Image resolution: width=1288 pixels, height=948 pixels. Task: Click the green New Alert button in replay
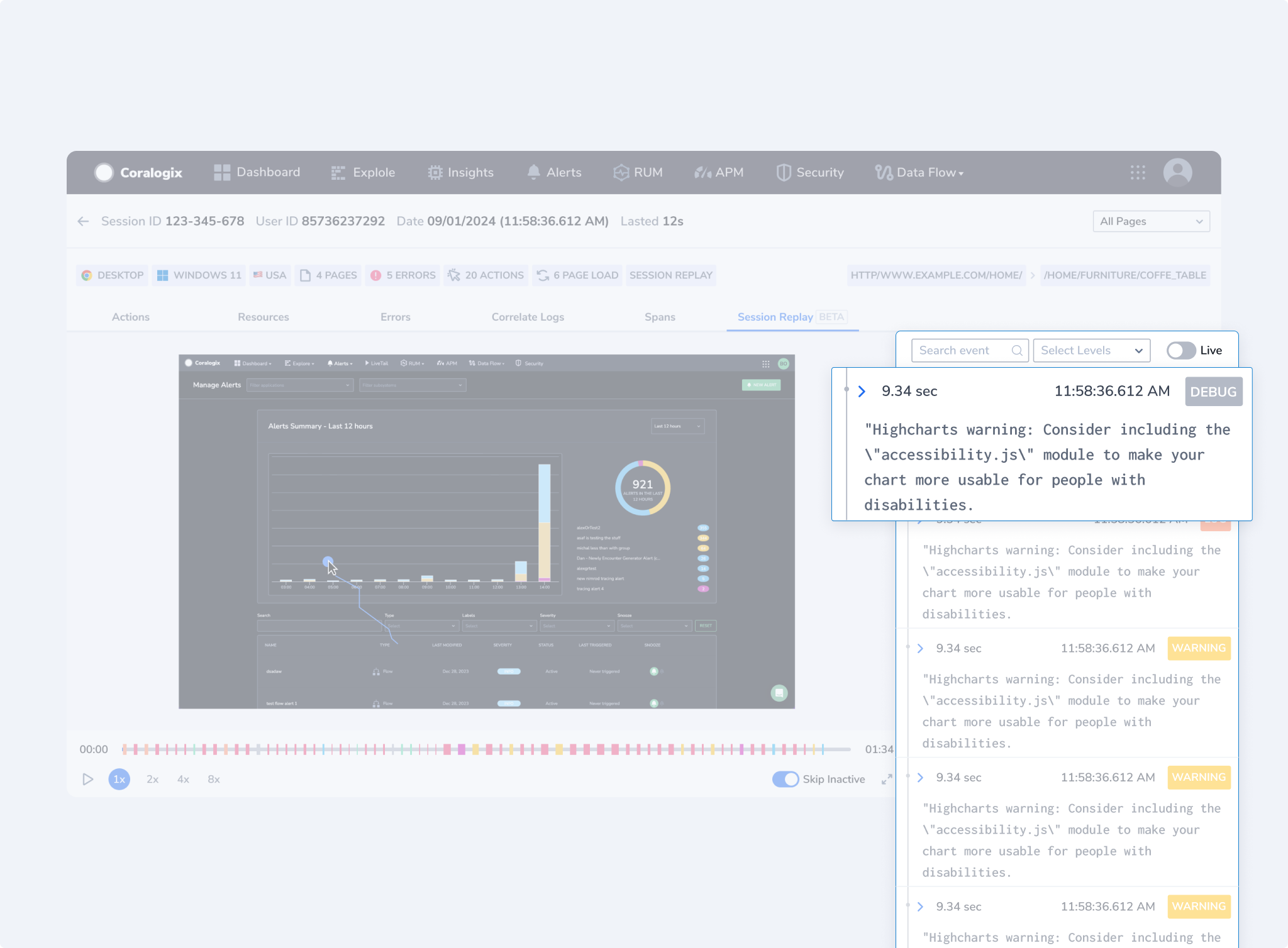(762, 385)
